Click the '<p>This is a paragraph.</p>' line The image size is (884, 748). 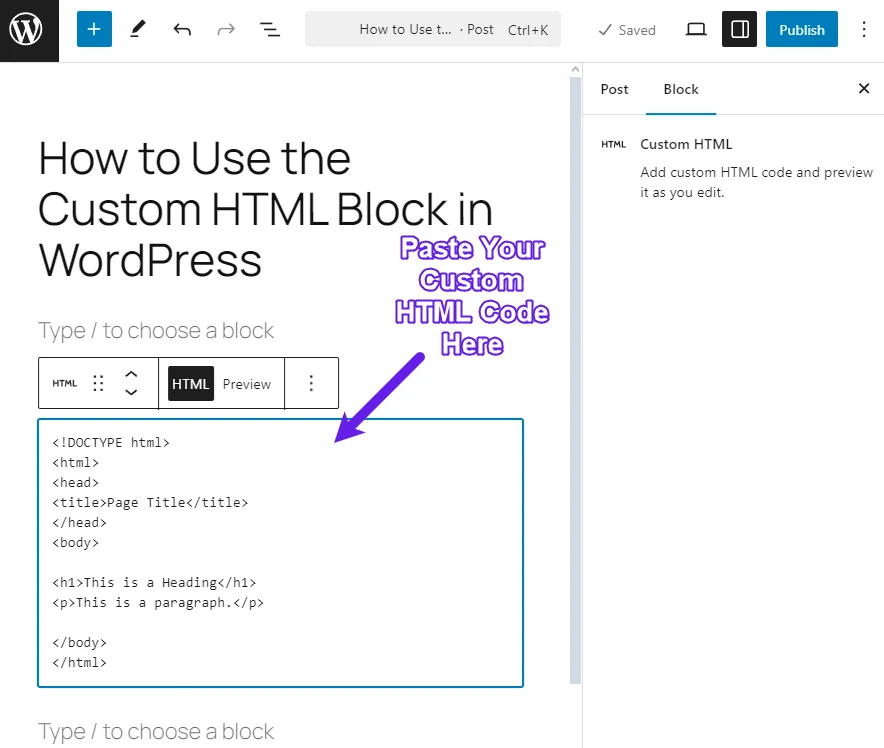click(x=158, y=603)
